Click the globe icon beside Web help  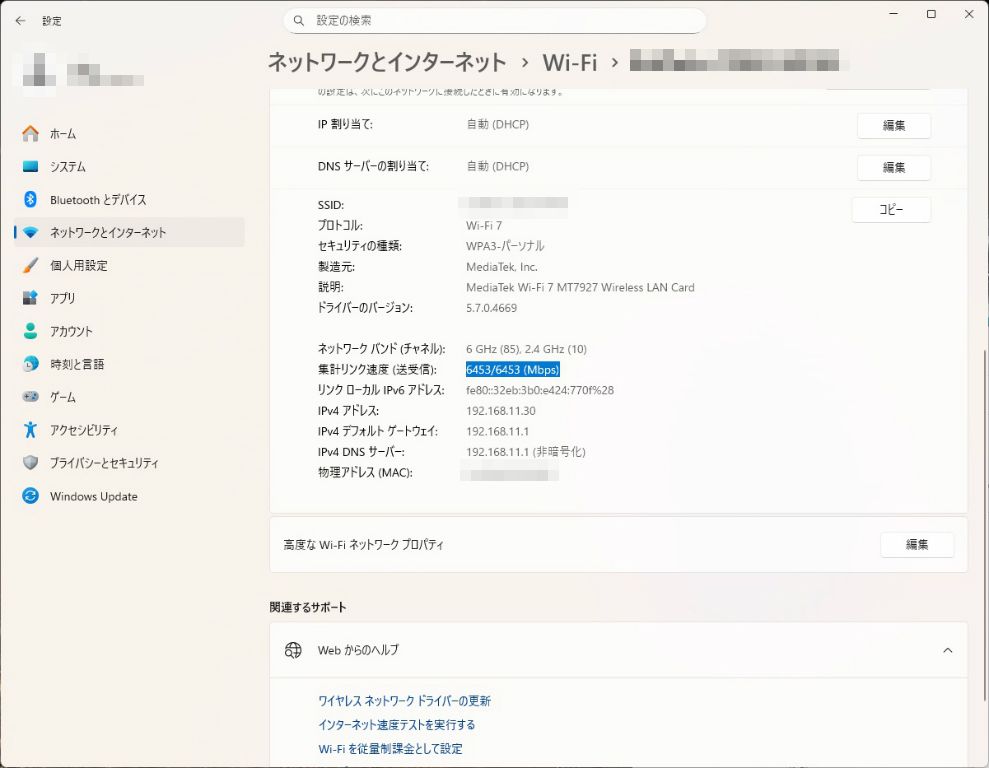293,650
